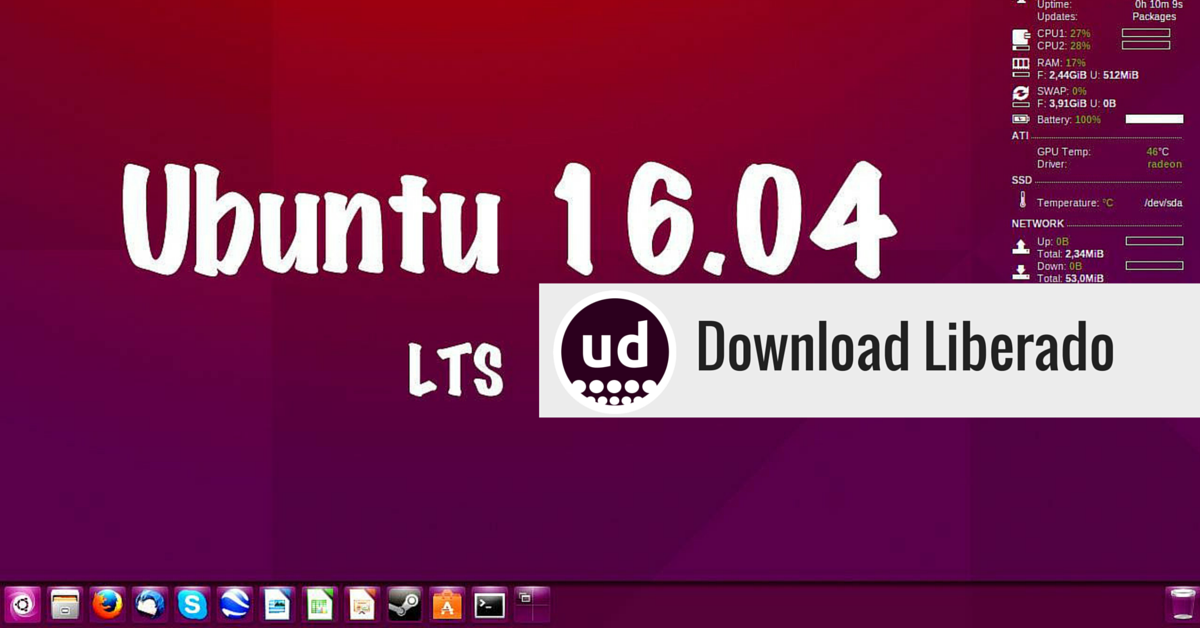Image resolution: width=1200 pixels, height=628 pixels.
Task: Click the Battery 100% bar
Action: (x=1154, y=119)
